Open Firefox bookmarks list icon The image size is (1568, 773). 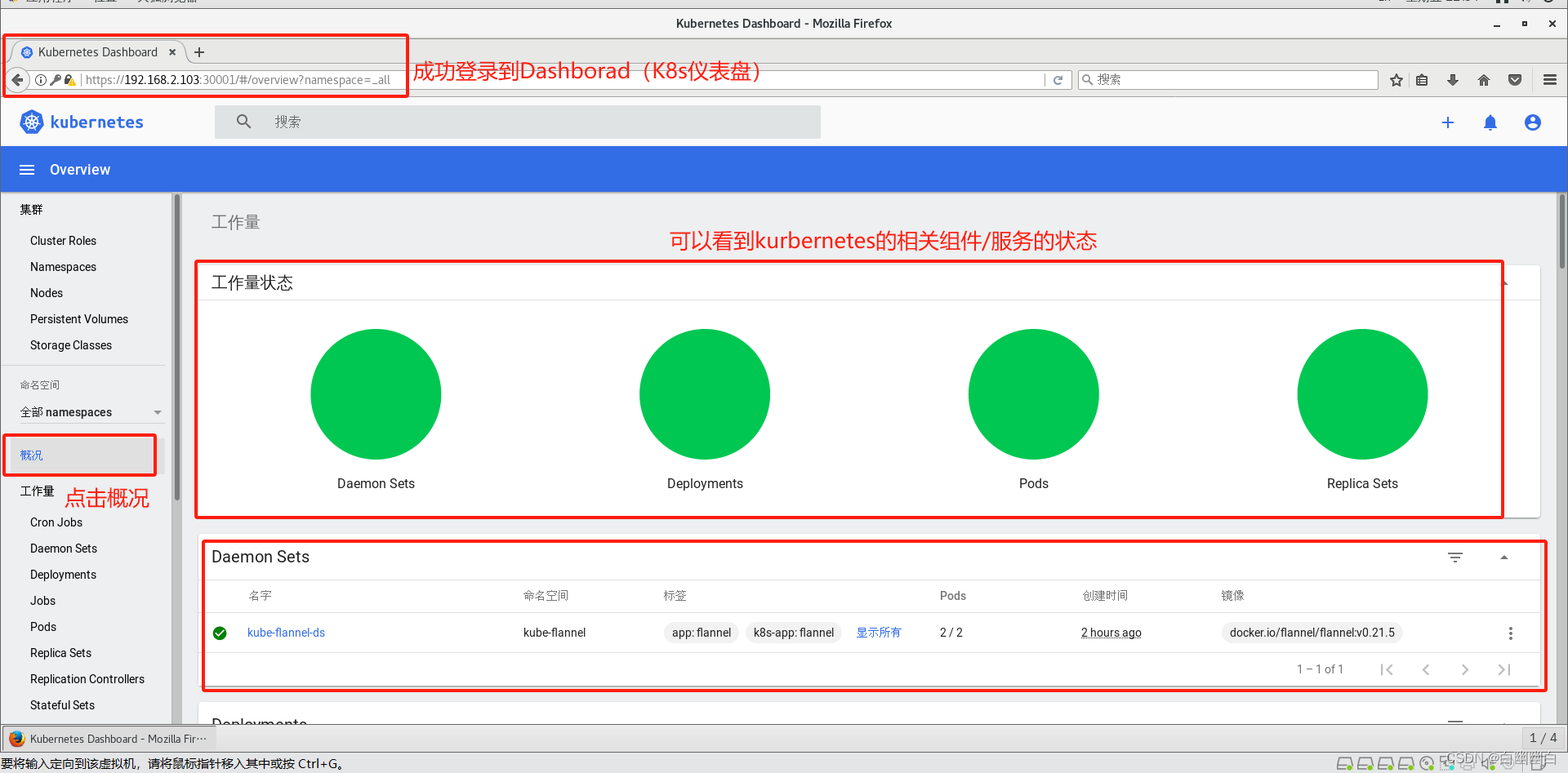coord(1422,80)
